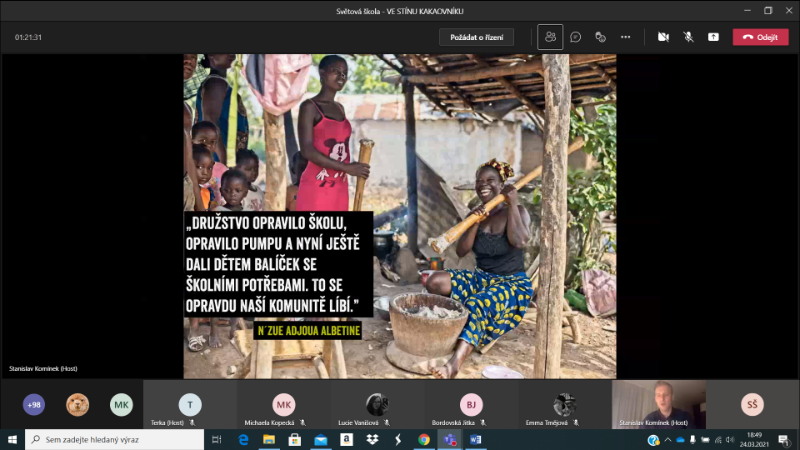The height and width of the screenshot is (450, 800).
Task: Share content with the screen share icon
Action: click(713, 37)
